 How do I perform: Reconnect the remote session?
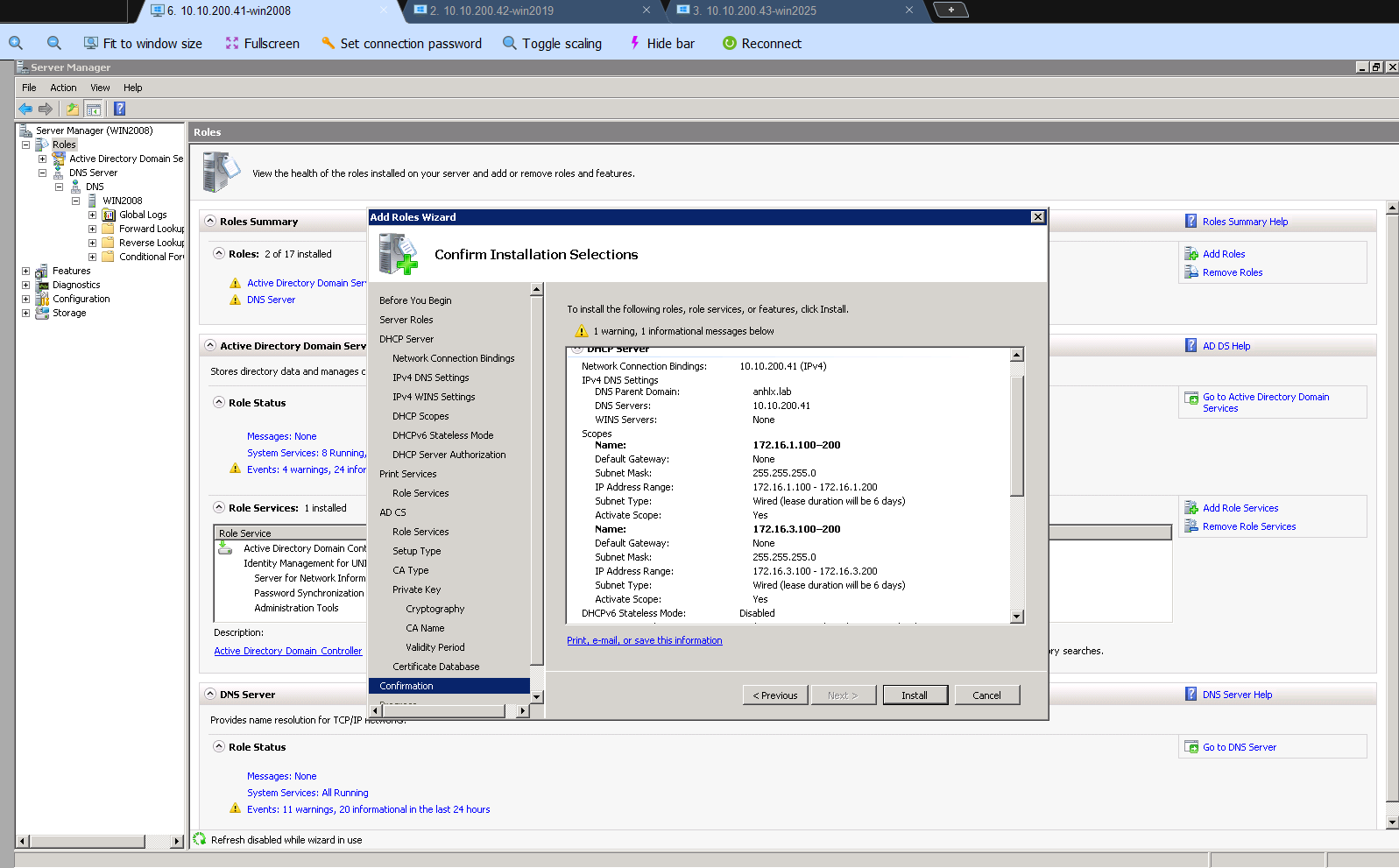[x=761, y=43]
